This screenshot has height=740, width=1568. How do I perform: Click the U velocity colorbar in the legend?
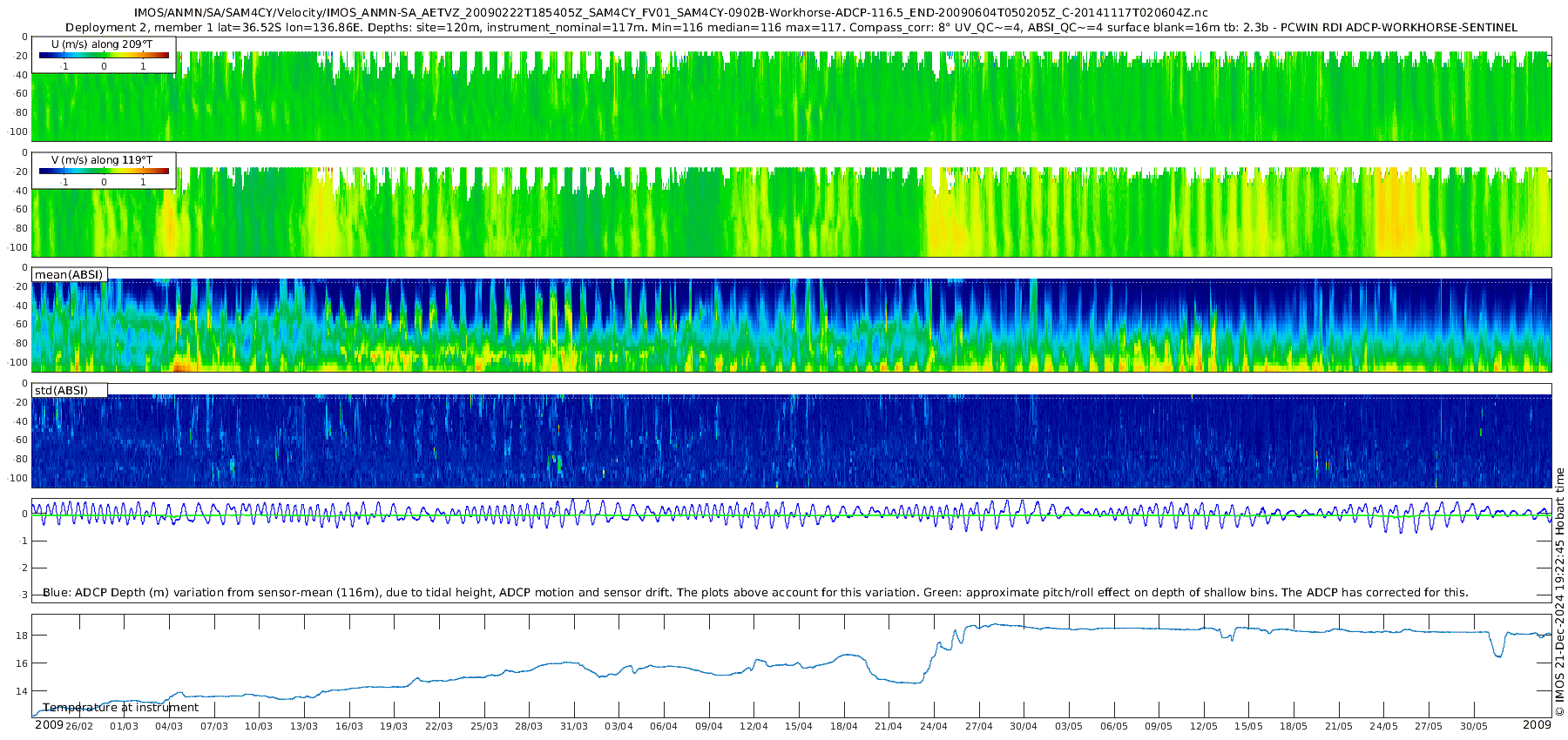pyautogui.click(x=104, y=55)
